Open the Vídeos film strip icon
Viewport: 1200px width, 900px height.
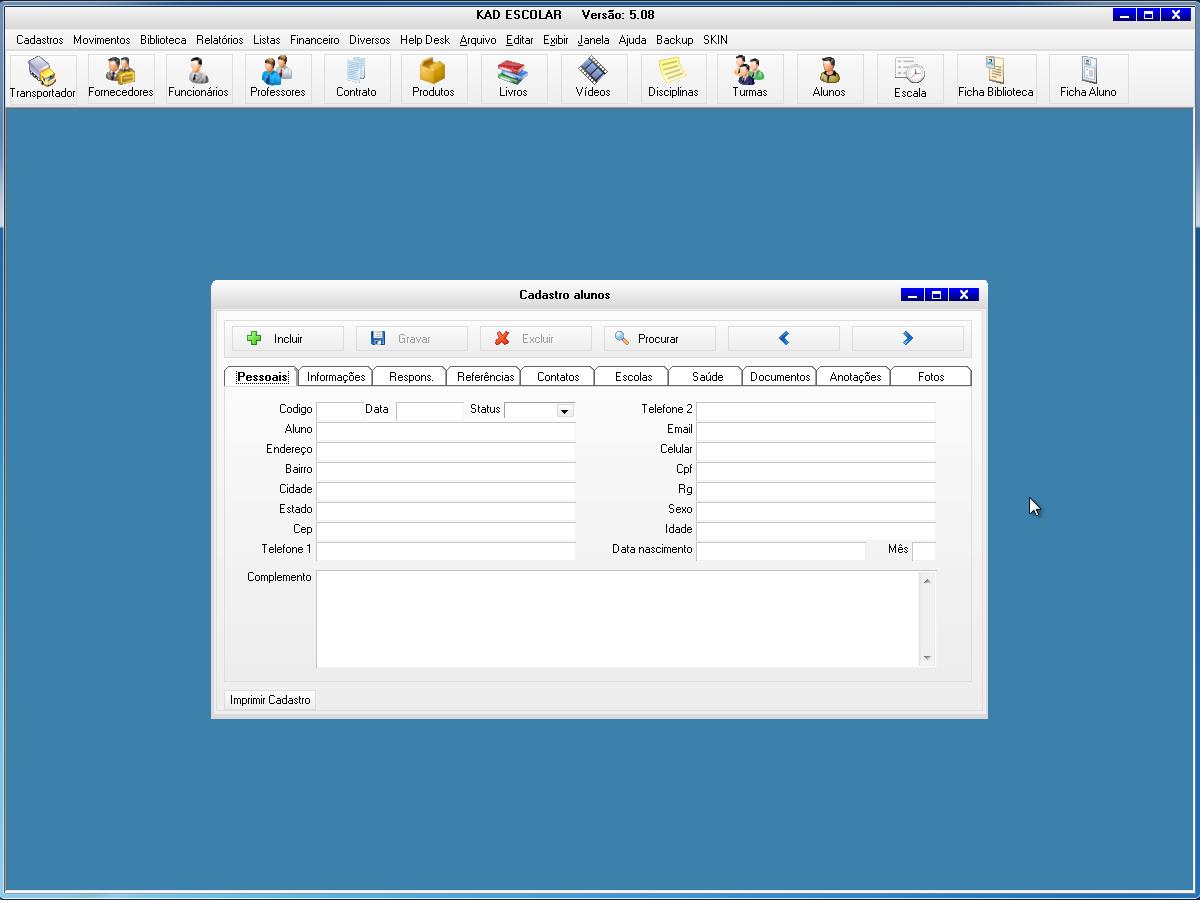click(x=593, y=79)
